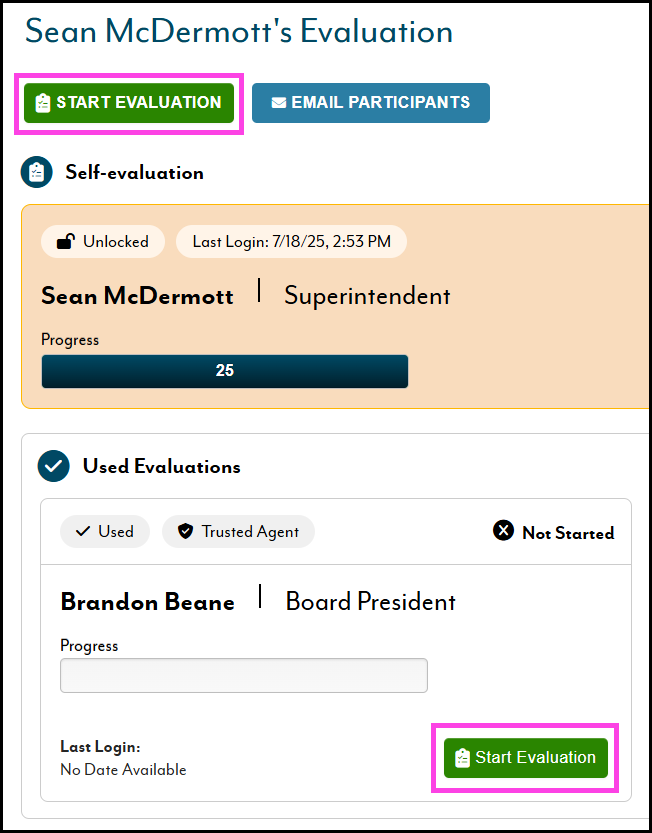Click the open padlock Unlocked icon
Viewport: 652px width, 833px height.
pyautogui.click(x=66, y=241)
